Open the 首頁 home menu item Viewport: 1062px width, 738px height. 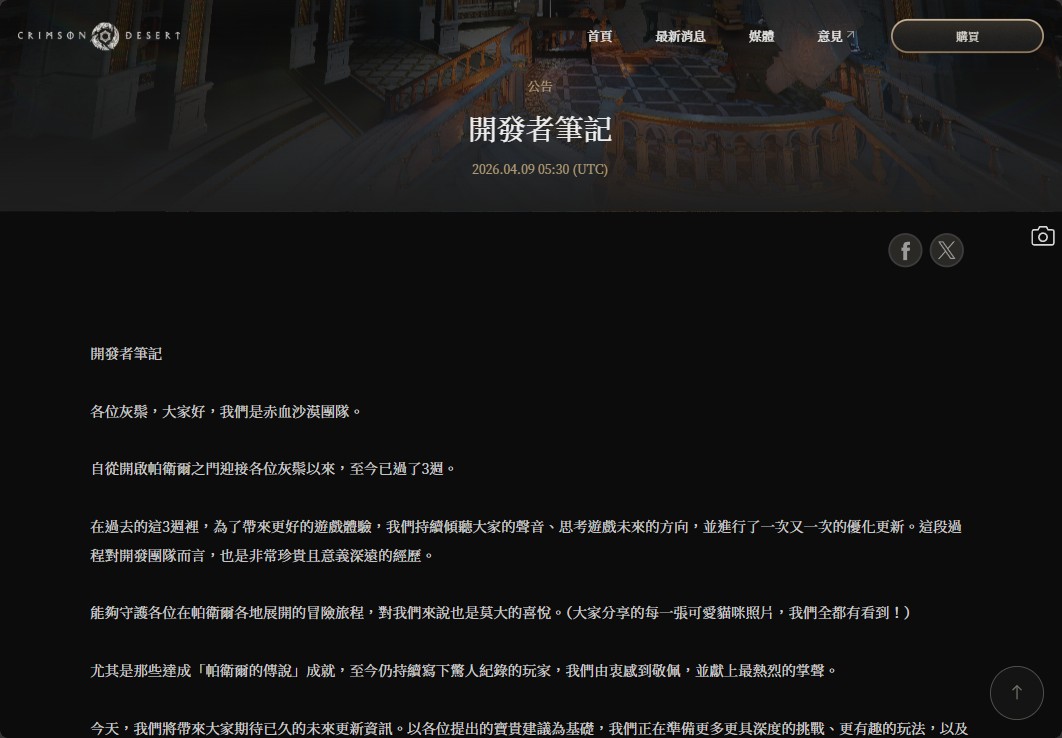tap(599, 36)
